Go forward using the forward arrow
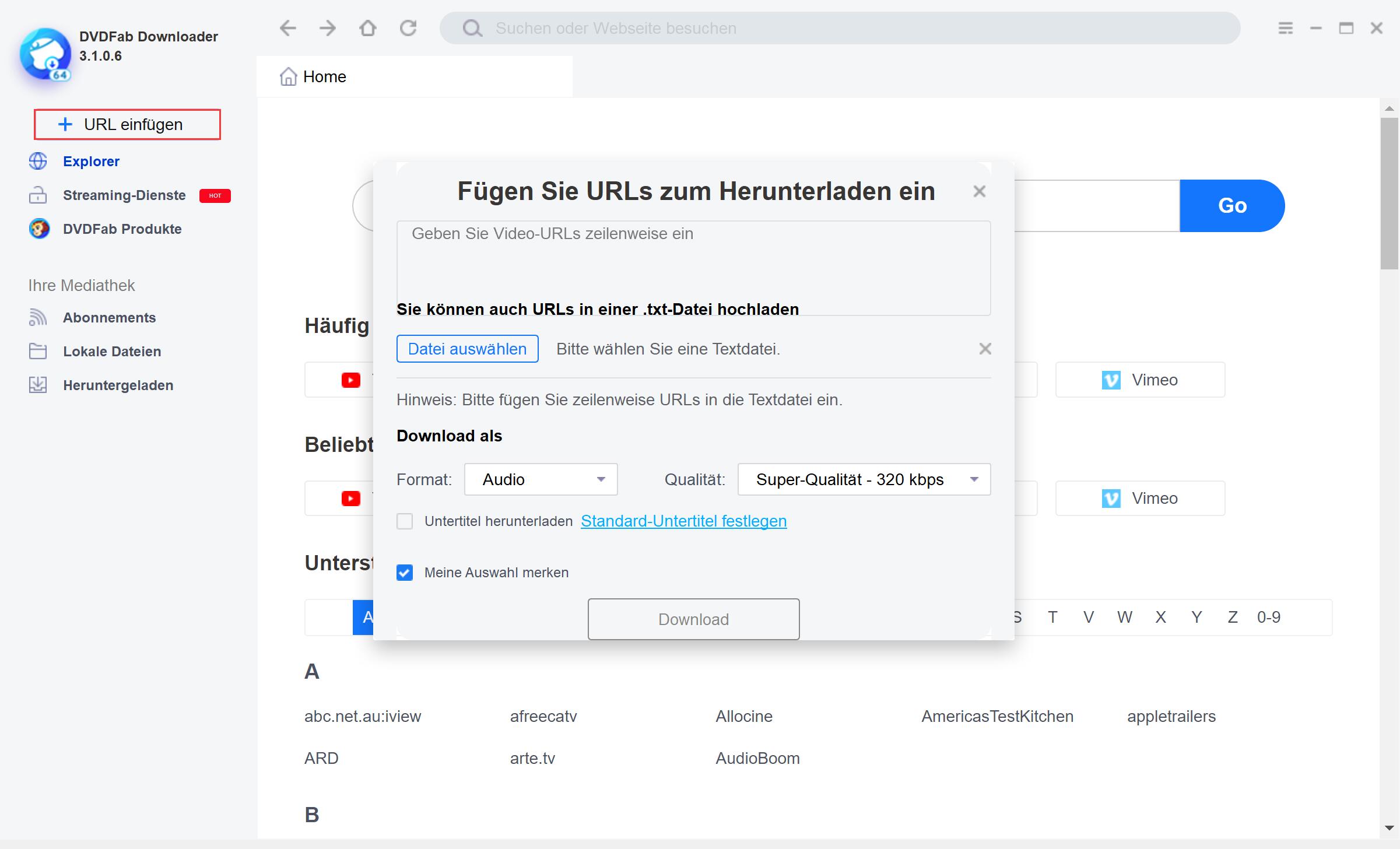1400x849 pixels. pos(328,28)
